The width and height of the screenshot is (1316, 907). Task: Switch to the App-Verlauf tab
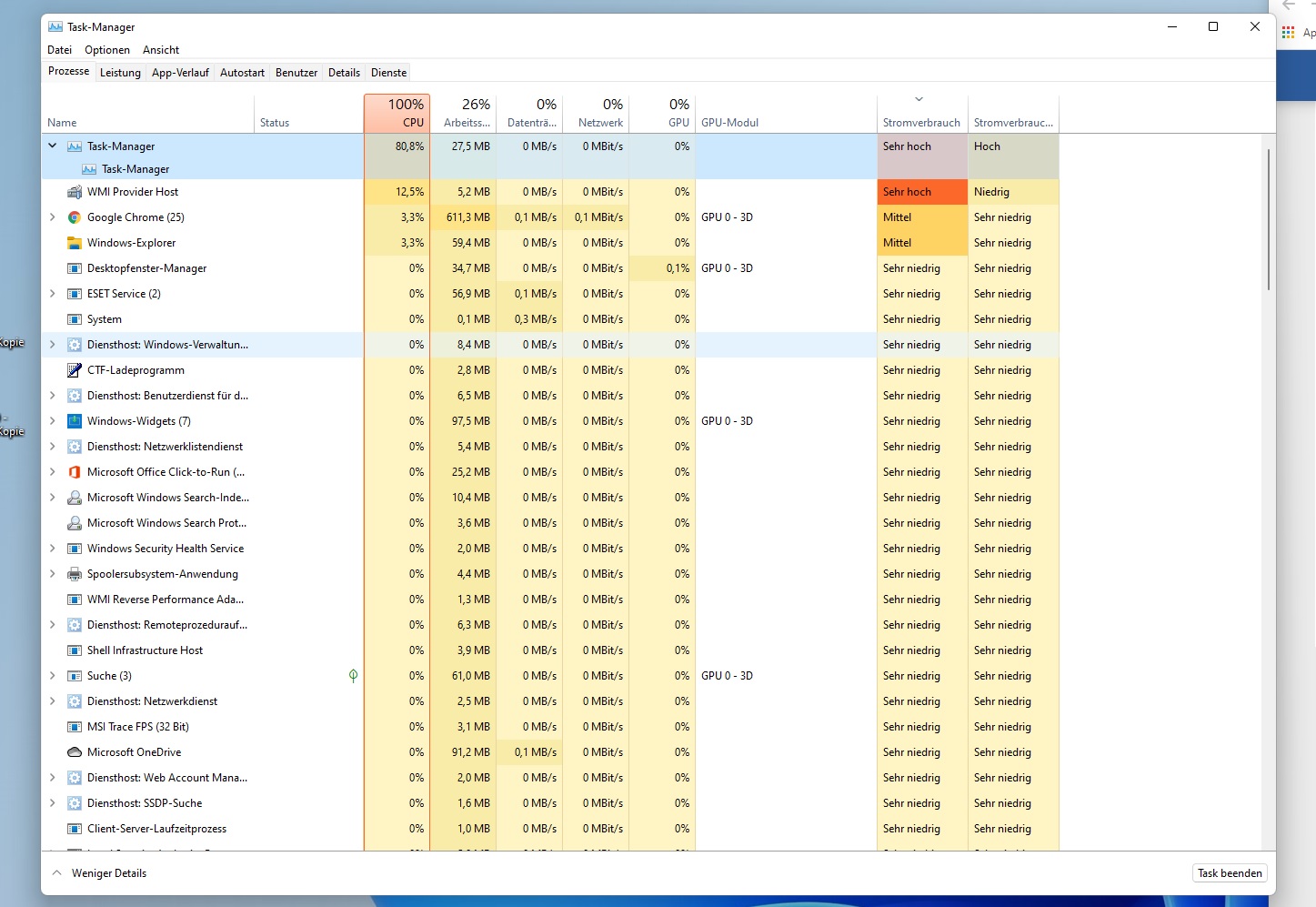click(180, 73)
